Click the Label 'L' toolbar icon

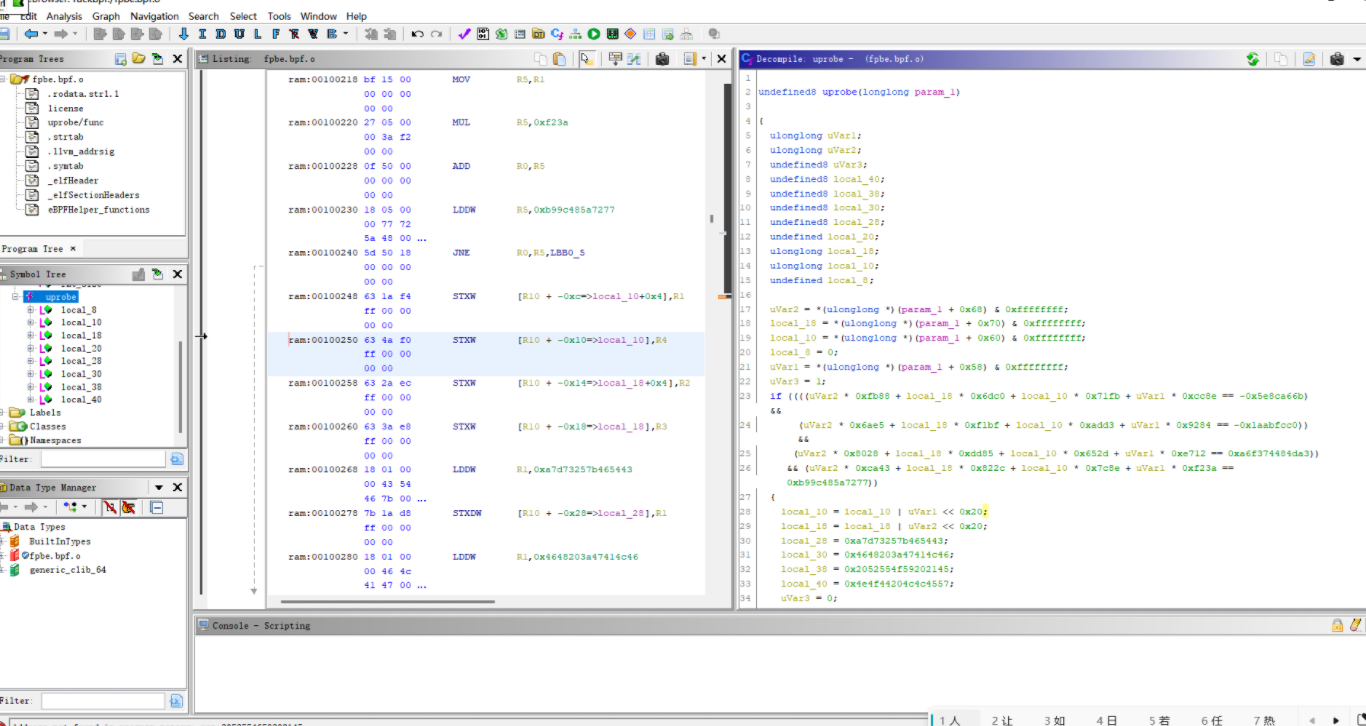coord(257,34)
